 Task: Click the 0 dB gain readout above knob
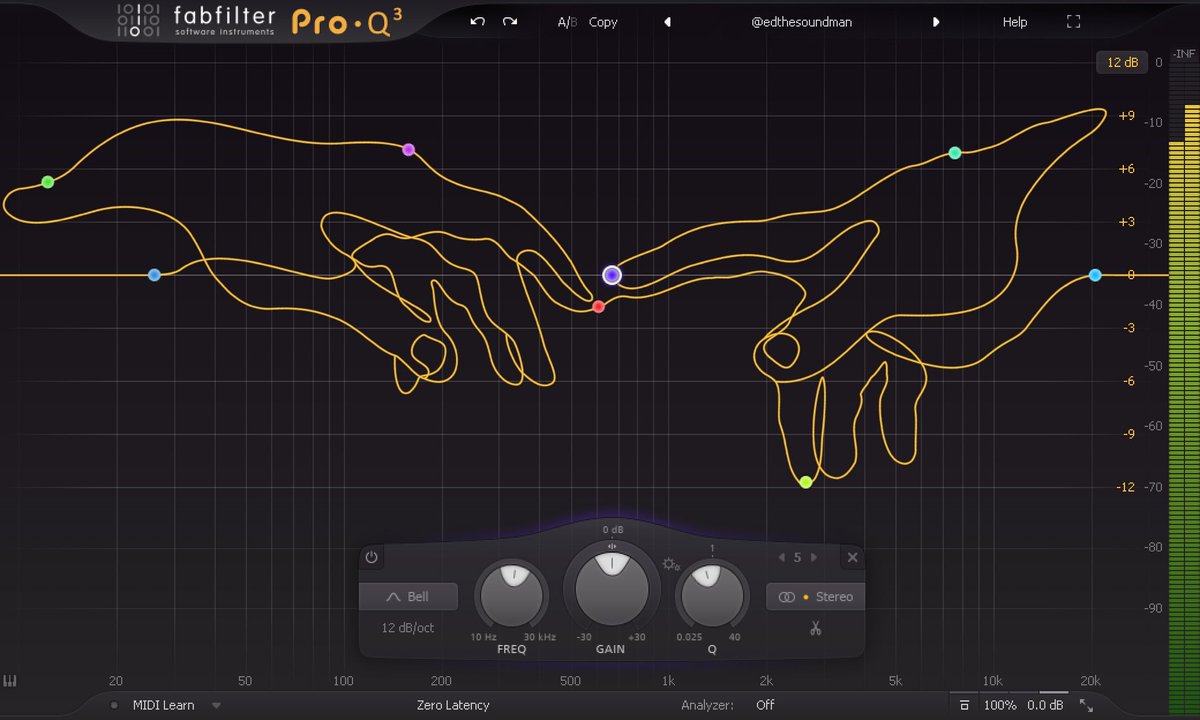tap(612, 529)
